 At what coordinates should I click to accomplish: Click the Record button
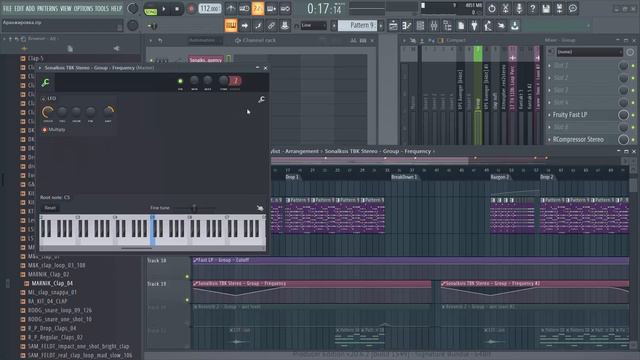tap(191, 9)
